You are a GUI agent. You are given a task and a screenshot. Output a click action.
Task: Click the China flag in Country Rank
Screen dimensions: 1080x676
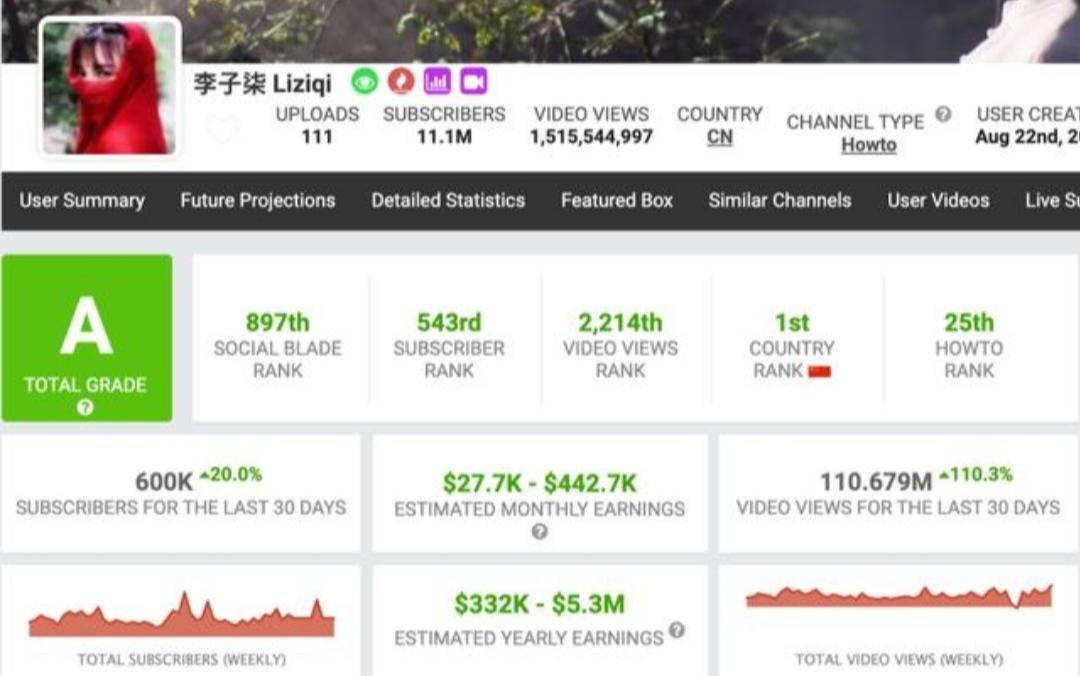pyautogui.click(x=820, y=372)
